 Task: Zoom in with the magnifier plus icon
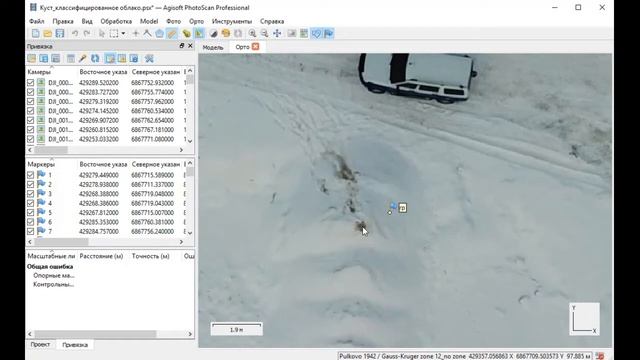pyautogui.click(x=252, y=33)
